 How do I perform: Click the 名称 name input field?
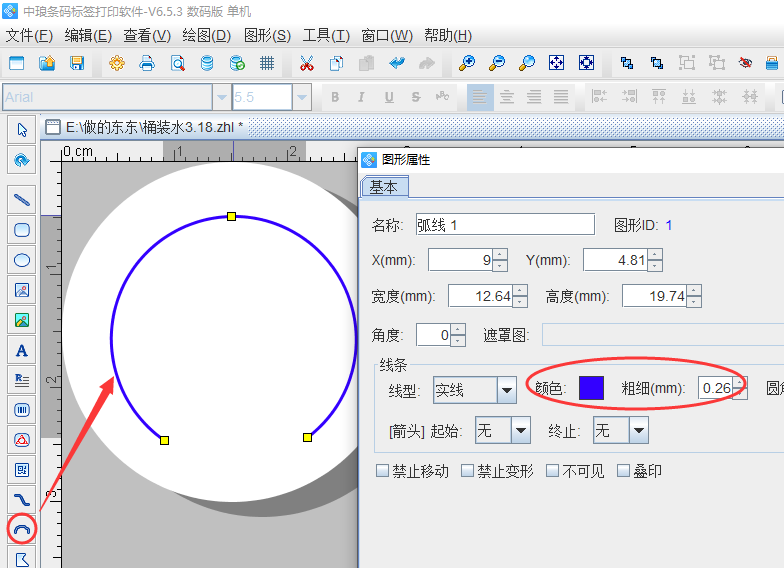point(504,225)
